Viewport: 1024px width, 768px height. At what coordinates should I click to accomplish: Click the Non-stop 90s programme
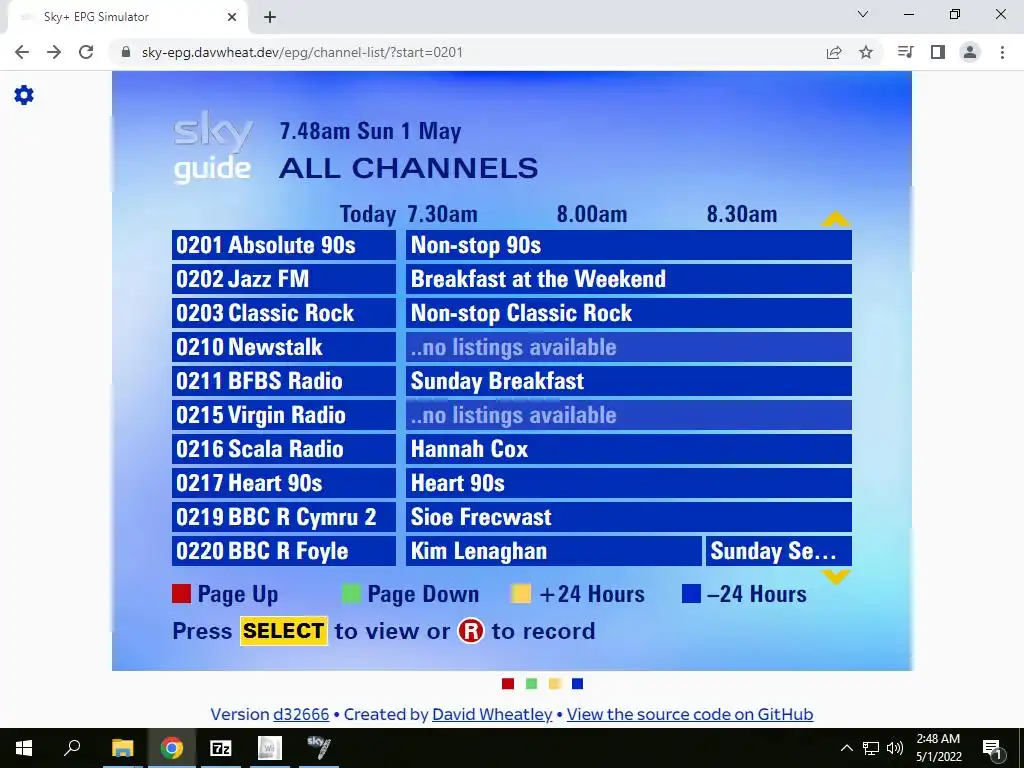tap(629, 245)
